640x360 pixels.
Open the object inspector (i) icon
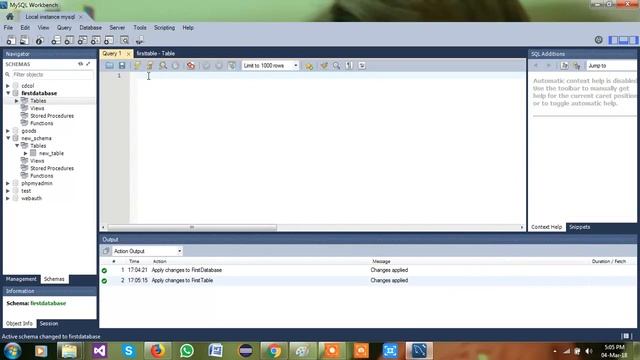point(40,40)
